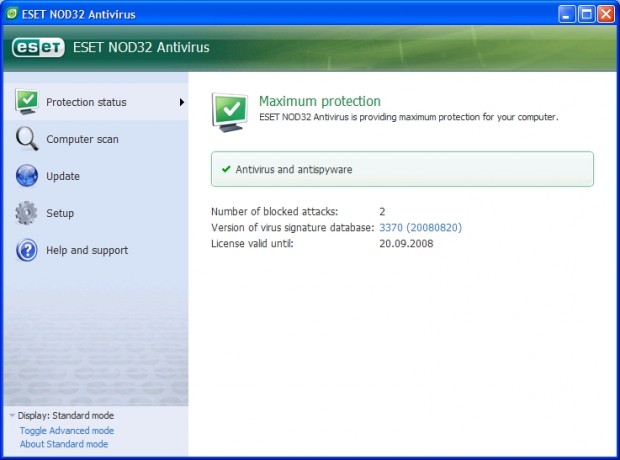This screenshot has height=460, width=620.
Task: Go to the Update section
Action: [96, 176]
